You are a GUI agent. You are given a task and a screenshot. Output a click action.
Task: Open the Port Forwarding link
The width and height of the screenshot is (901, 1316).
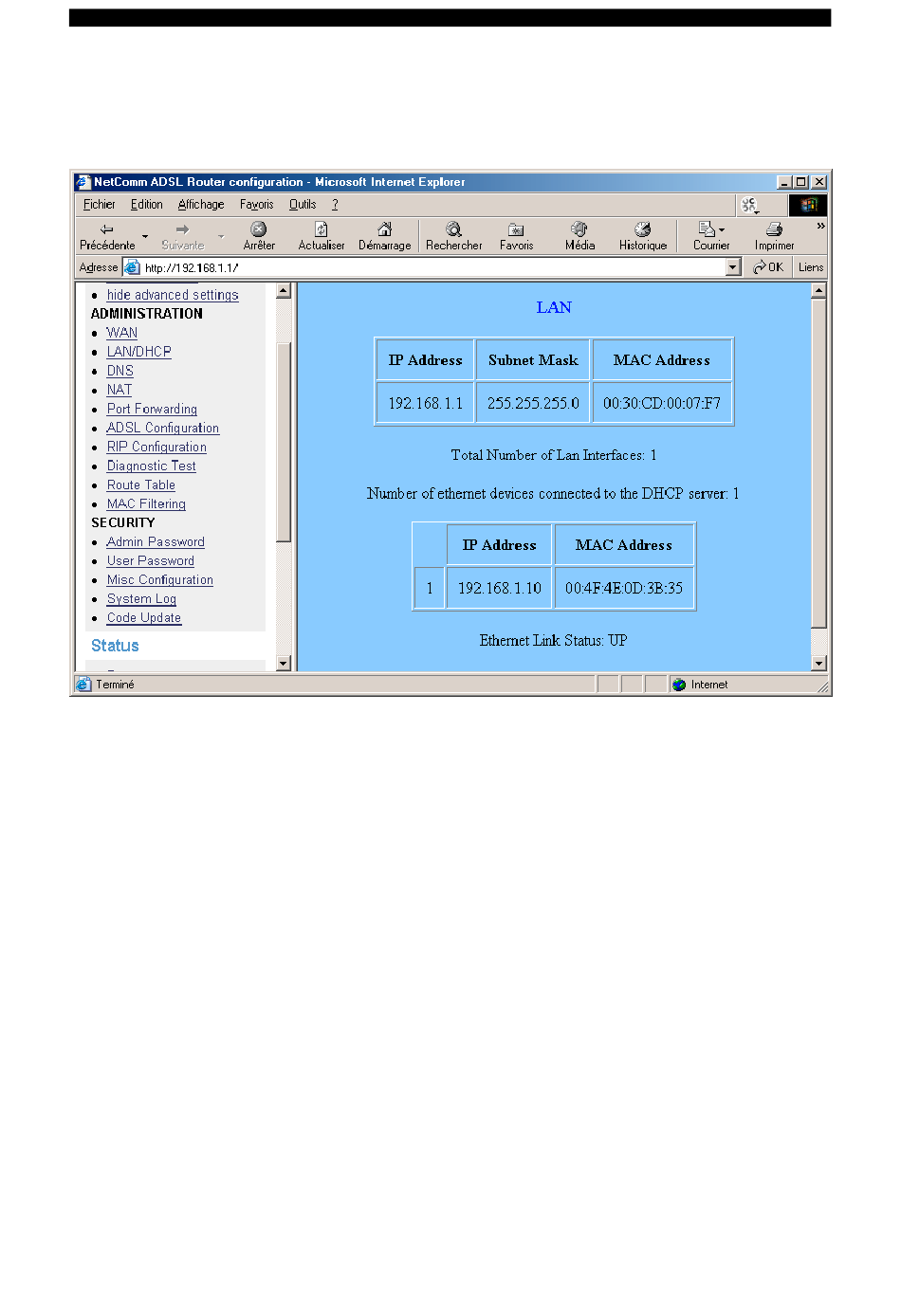click(152, 409)
